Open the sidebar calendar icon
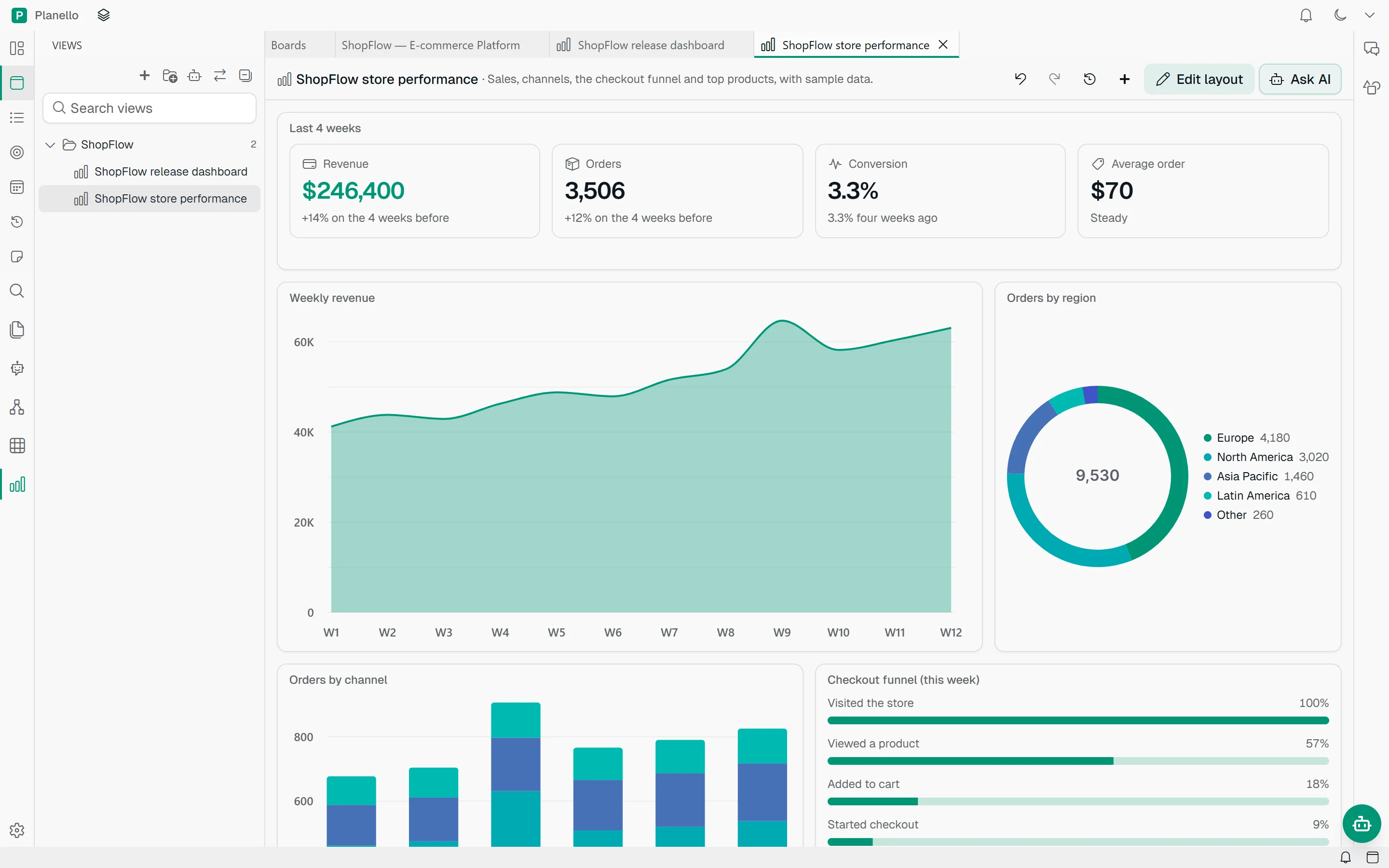Screen dimensions: 1389x868 [17, 187]
